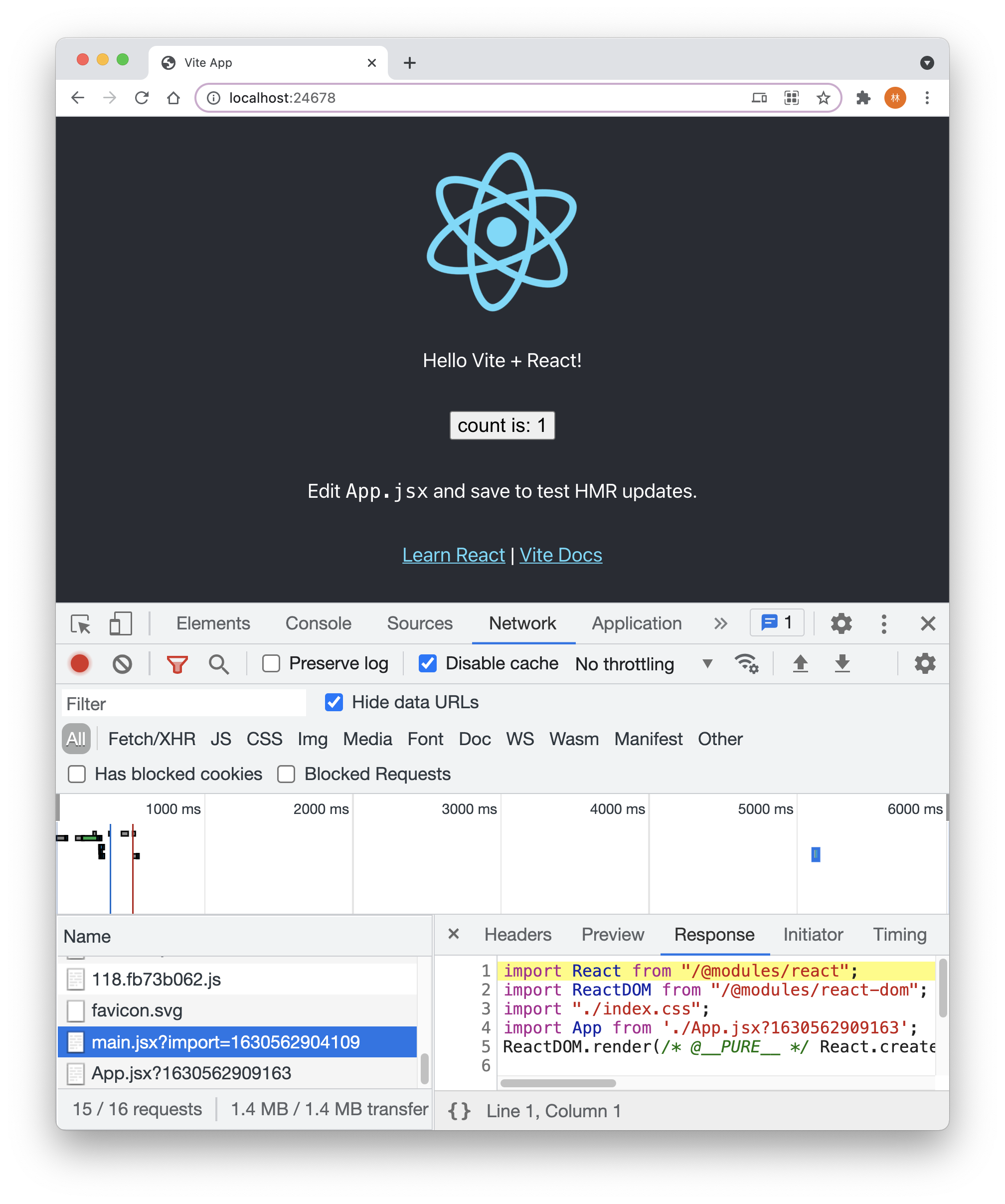This screenshot has height=1204, width=1005.
Task: Select the All request type filter
Action: pos(76,740)
